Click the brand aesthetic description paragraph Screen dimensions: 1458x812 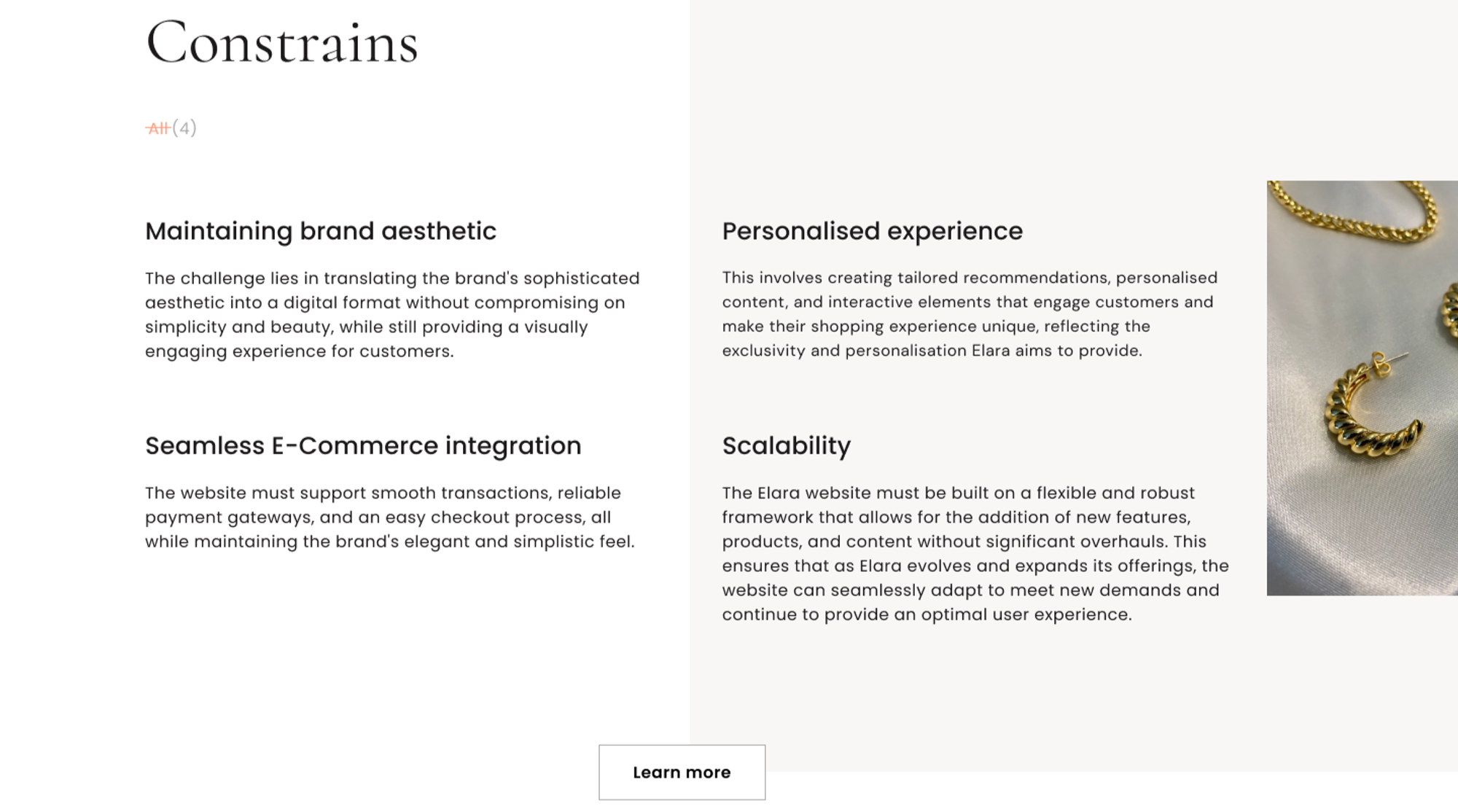(x=392, y=315)
